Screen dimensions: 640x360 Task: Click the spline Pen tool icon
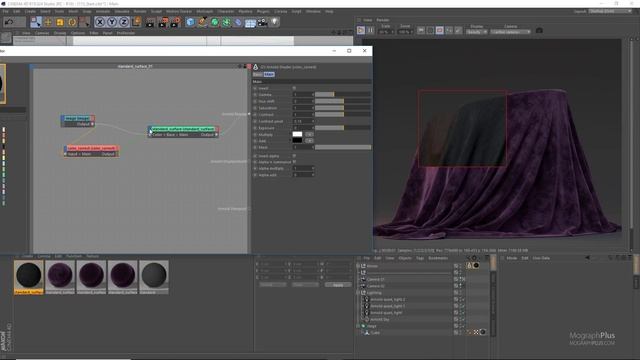pyautogui.click(x=202, y=22)
